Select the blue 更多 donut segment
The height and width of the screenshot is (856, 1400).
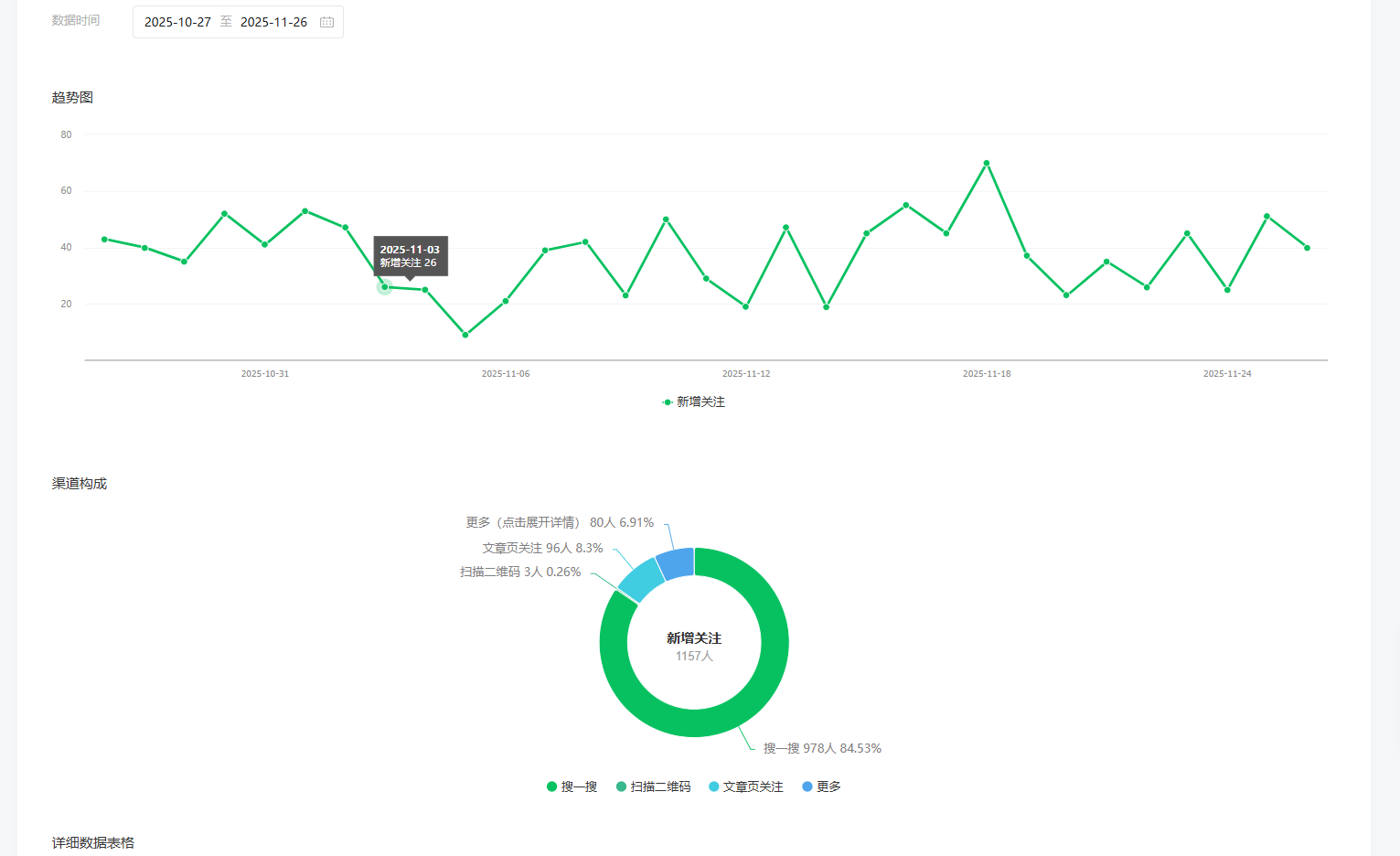(x=677, y=563)
